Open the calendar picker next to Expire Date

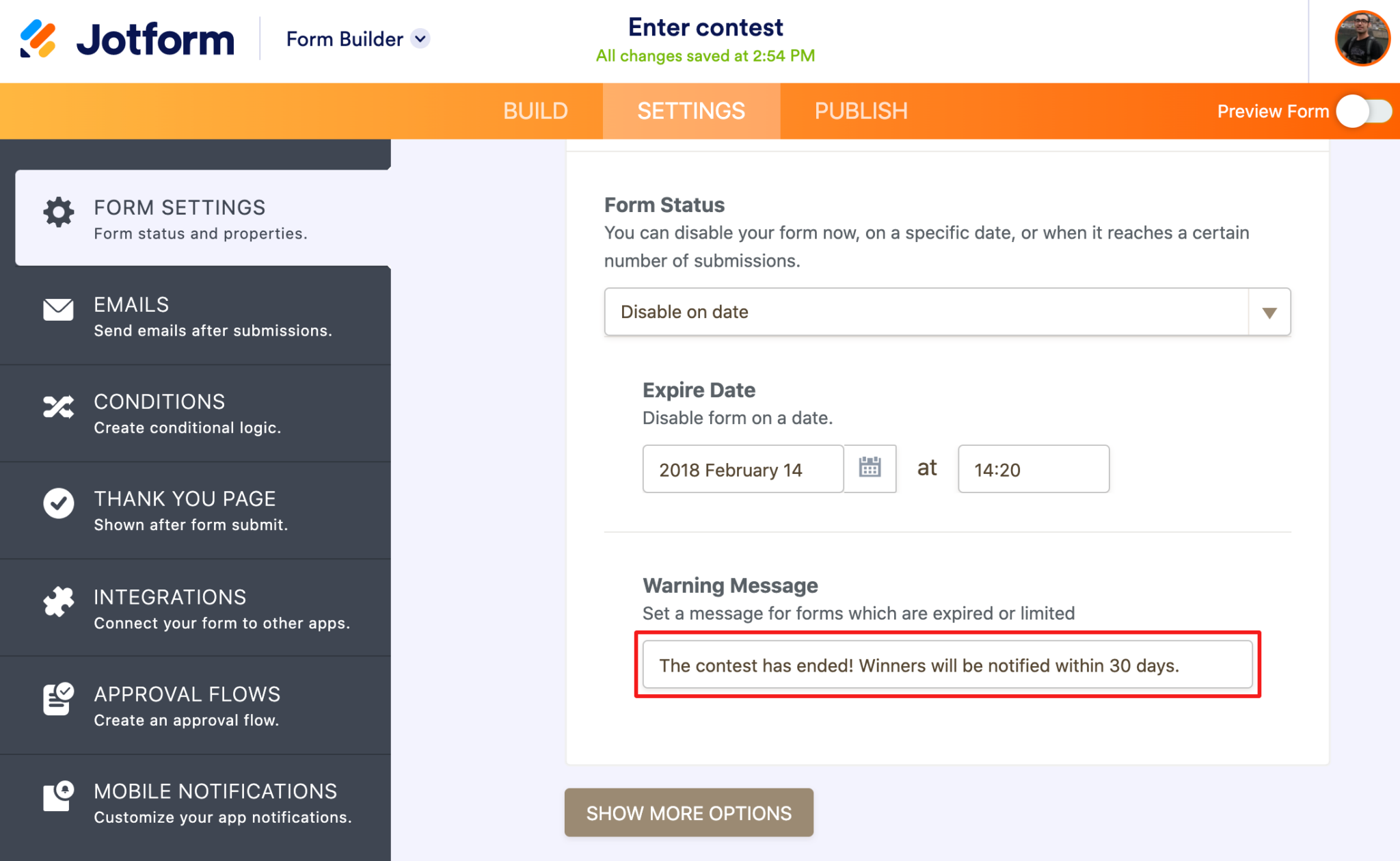[870, 468]
